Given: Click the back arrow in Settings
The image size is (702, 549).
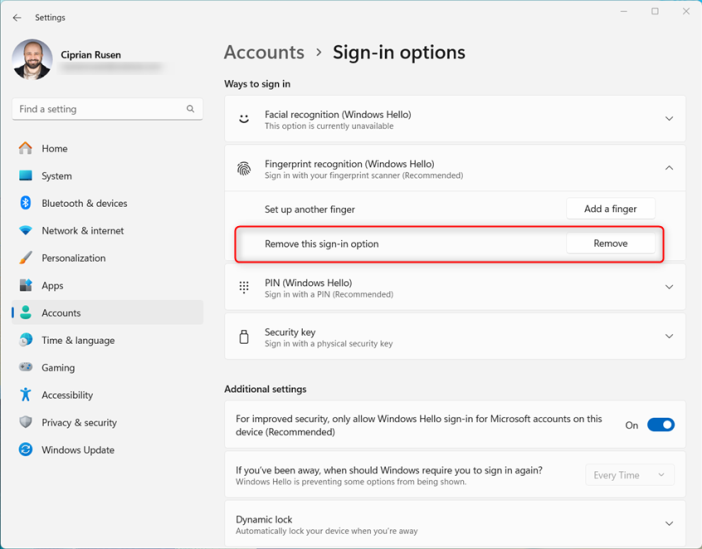Looking at the screenshot, I should (x=17, y=17).
